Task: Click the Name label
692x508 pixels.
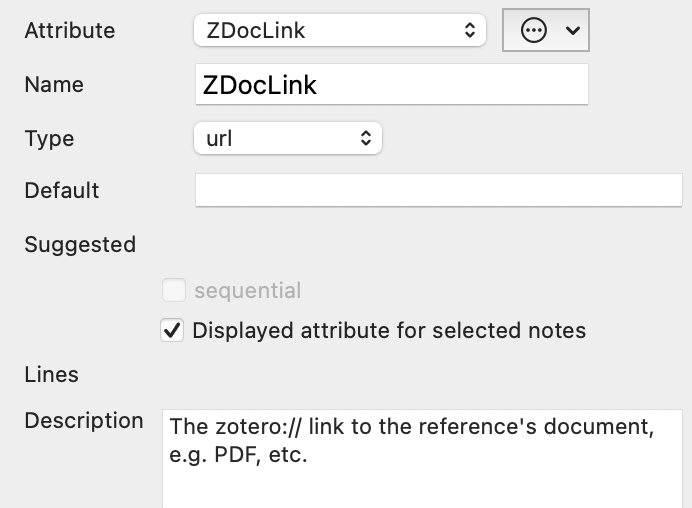Action: pyautogui.click(x=52, y=85)
